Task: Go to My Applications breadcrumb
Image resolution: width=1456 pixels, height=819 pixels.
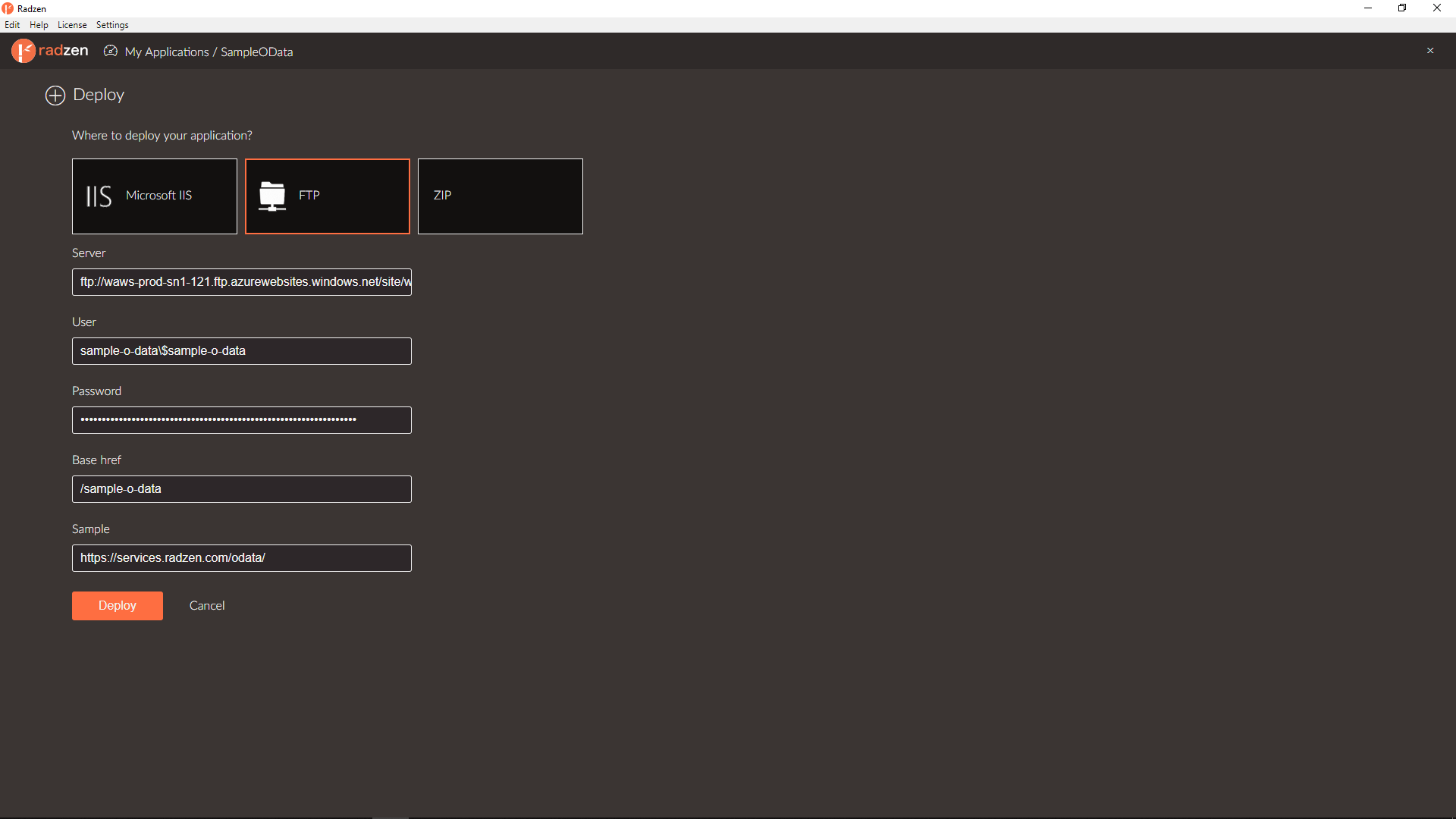Action: [x=167, y=52]
